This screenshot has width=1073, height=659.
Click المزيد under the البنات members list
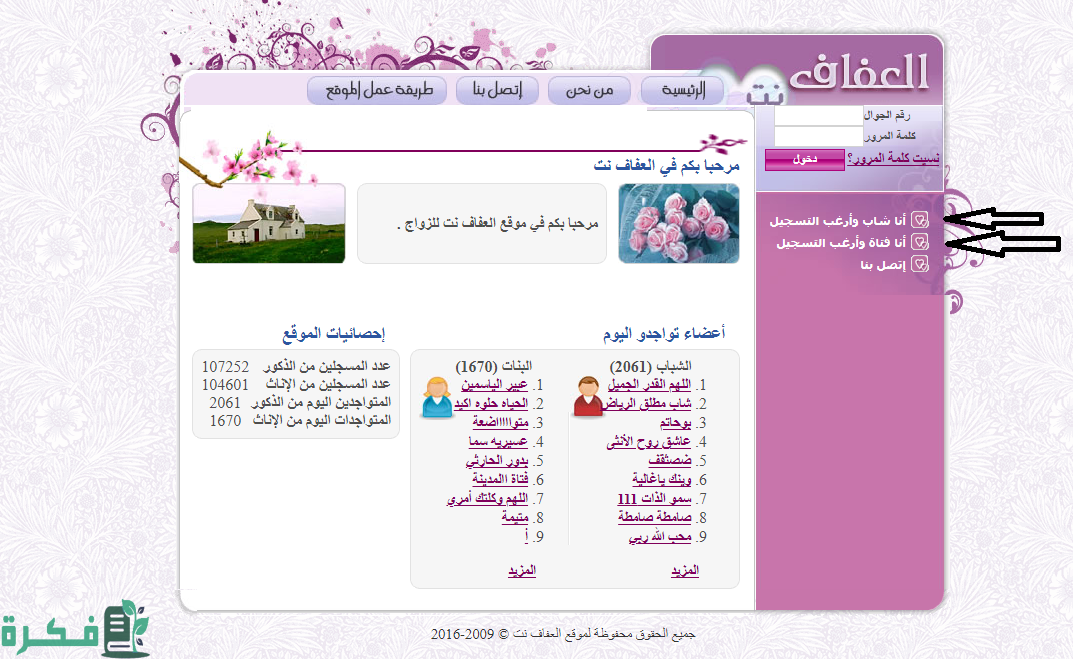[x=521, y=570]
